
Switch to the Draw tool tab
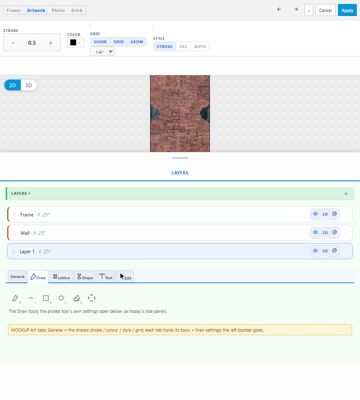(x=38, y=277)
